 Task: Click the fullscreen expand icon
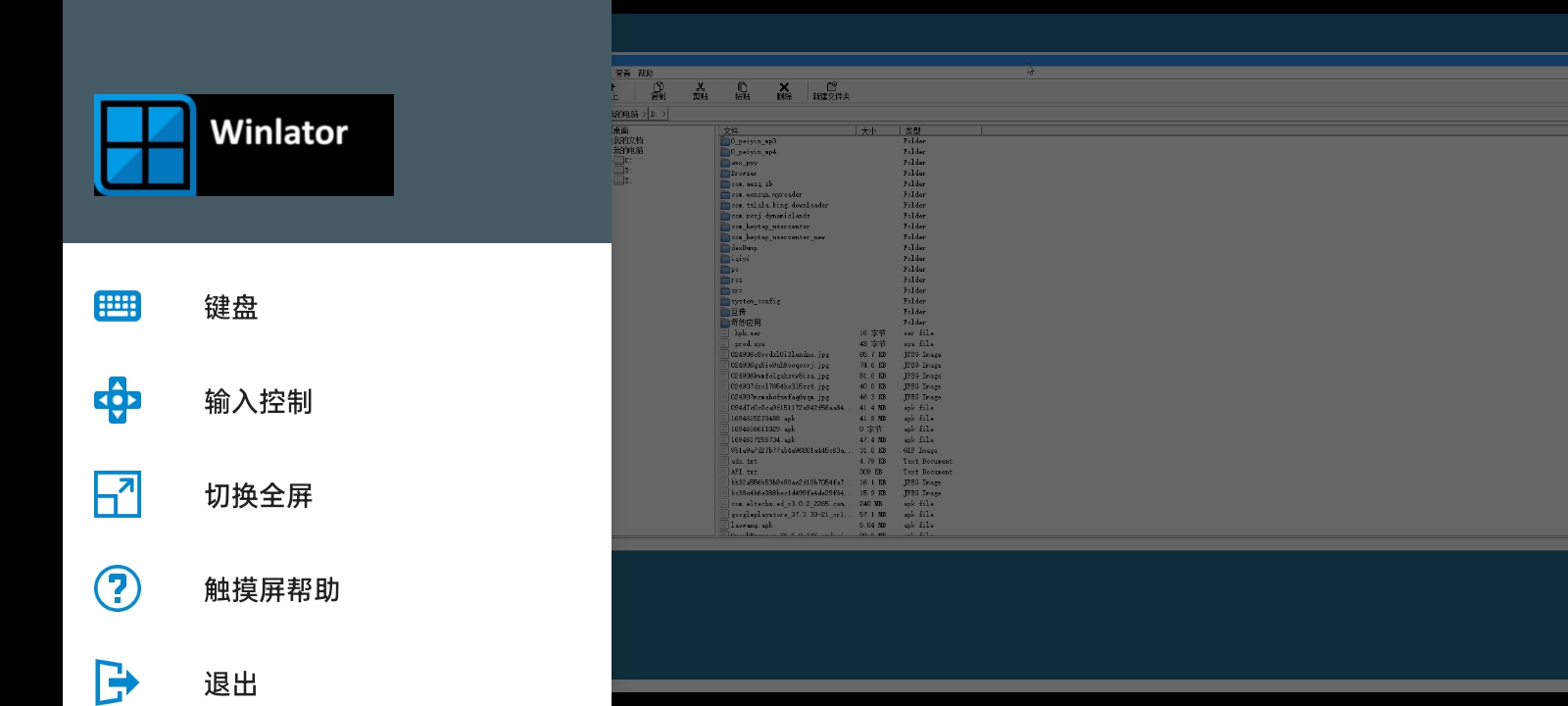click(118, 494)
